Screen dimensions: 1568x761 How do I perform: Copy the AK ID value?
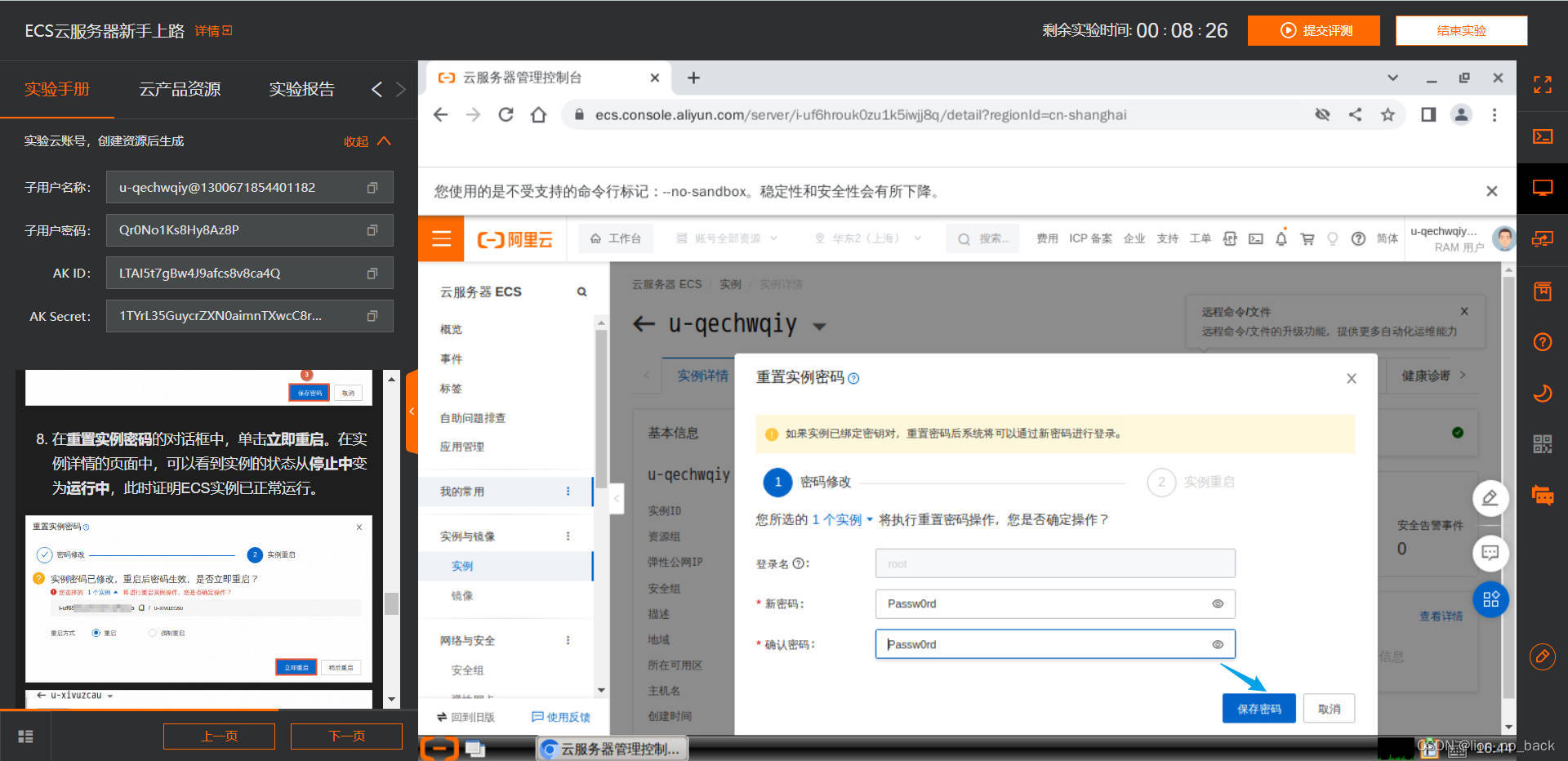click(x=372, y=274)
